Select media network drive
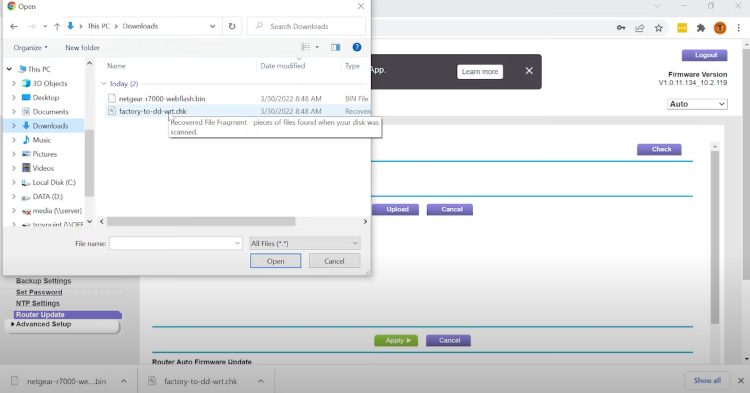Image resolution: width=750 pixels, height=393 pixels. (x=56, y=210)
